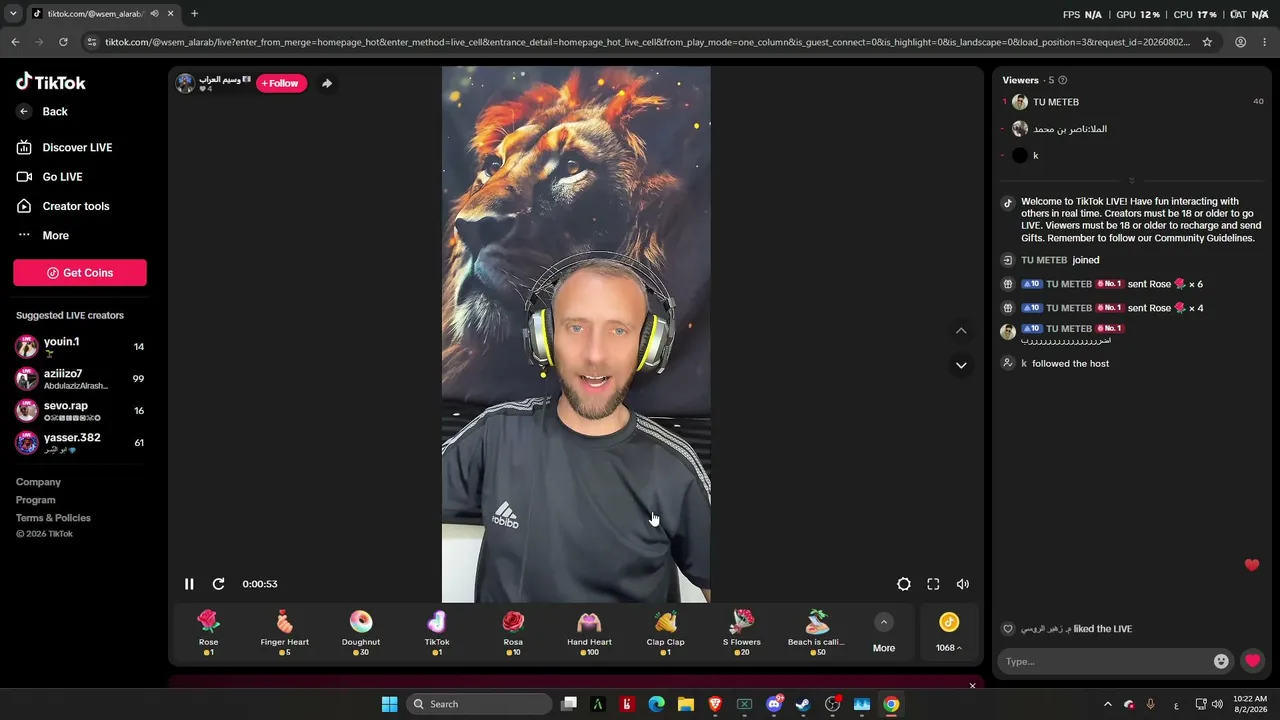The height and width of the screenshot is (720, 1280).
Task: Open Steam from taskbar
Action: pos(802,704)
